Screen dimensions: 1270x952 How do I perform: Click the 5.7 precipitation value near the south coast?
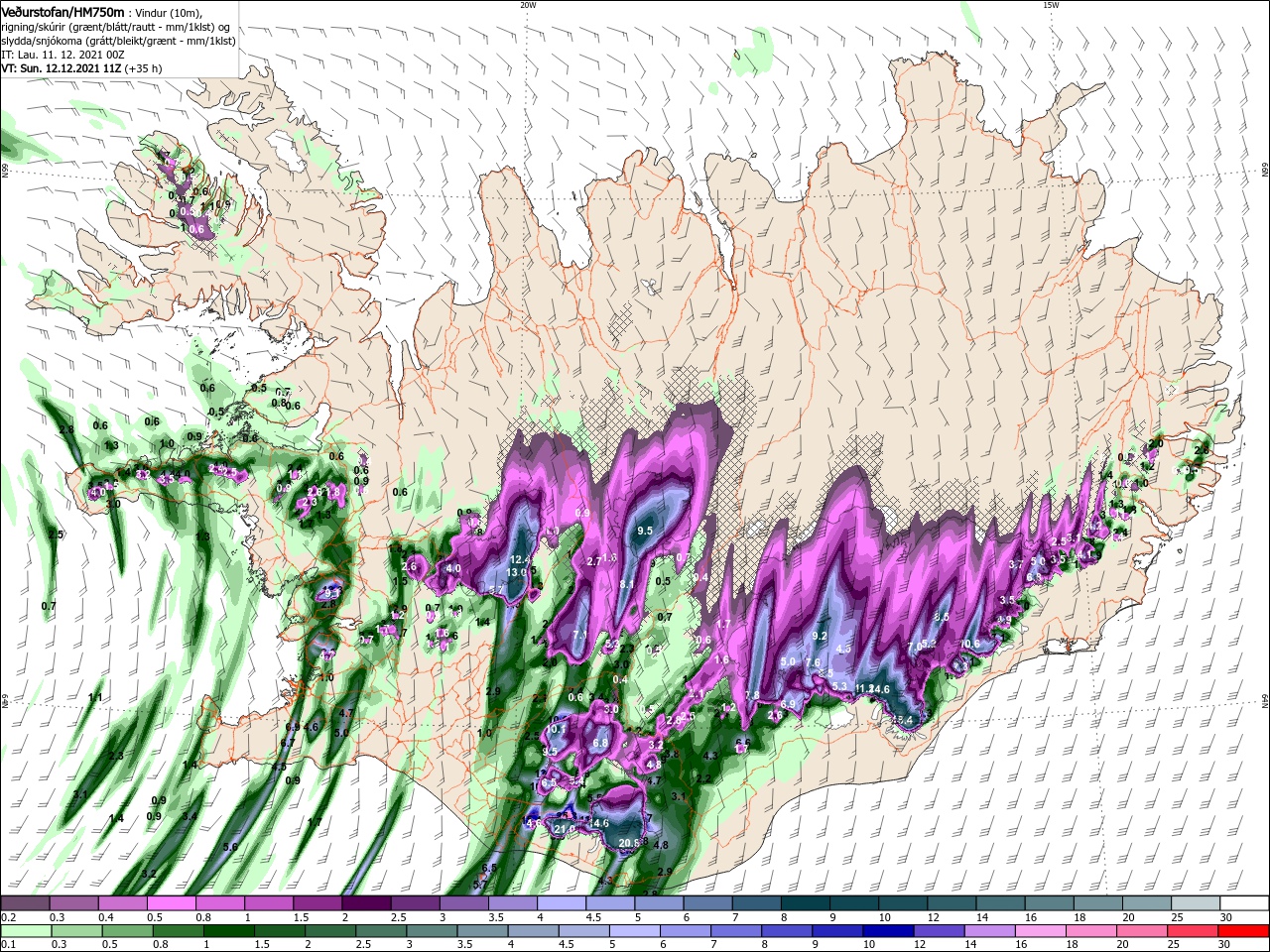pos(480,884)
